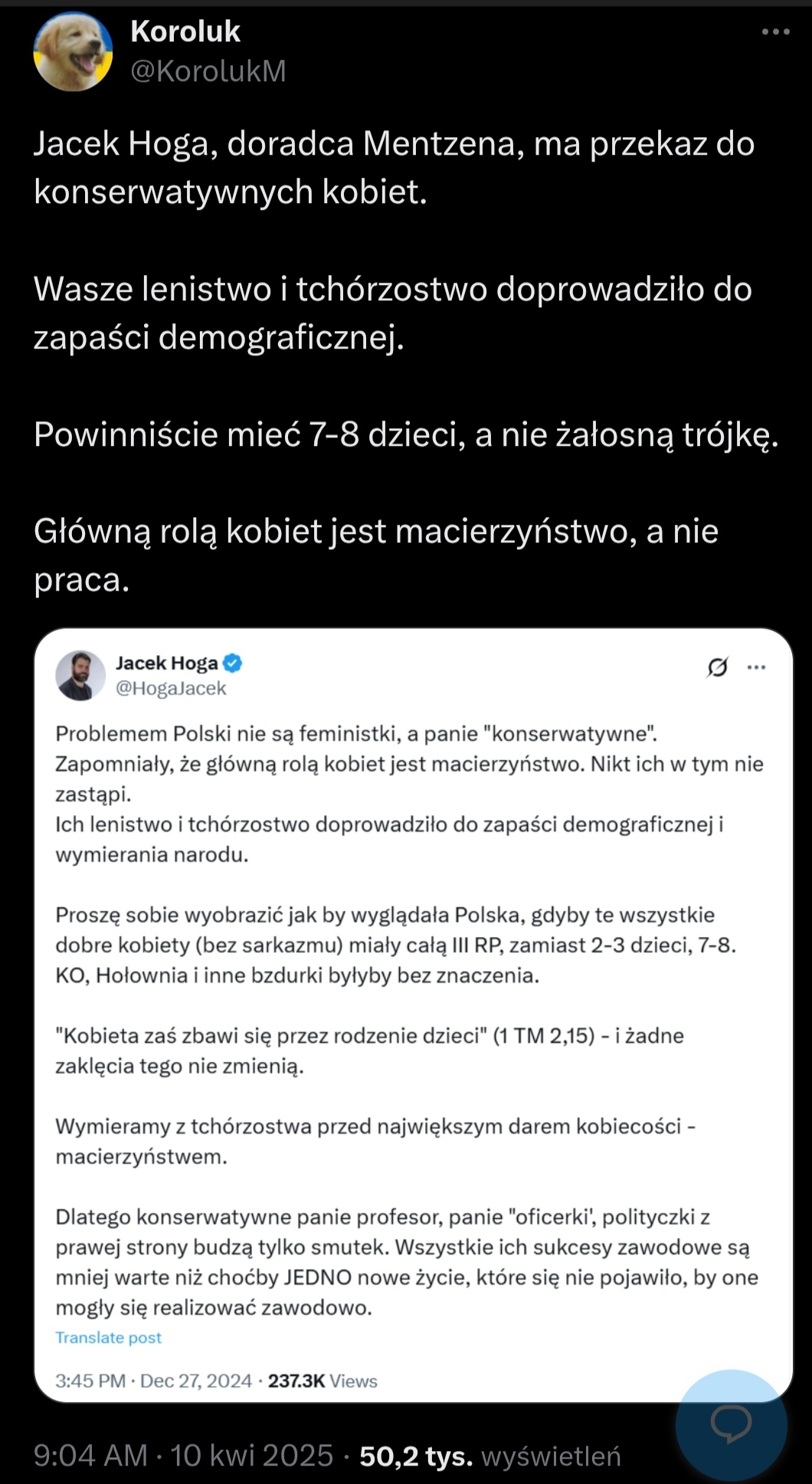The width and height of the screenshot is (812, 1484).
Task: Click the Jacek Hoga name in quoted post
Action: click(166, 663)
